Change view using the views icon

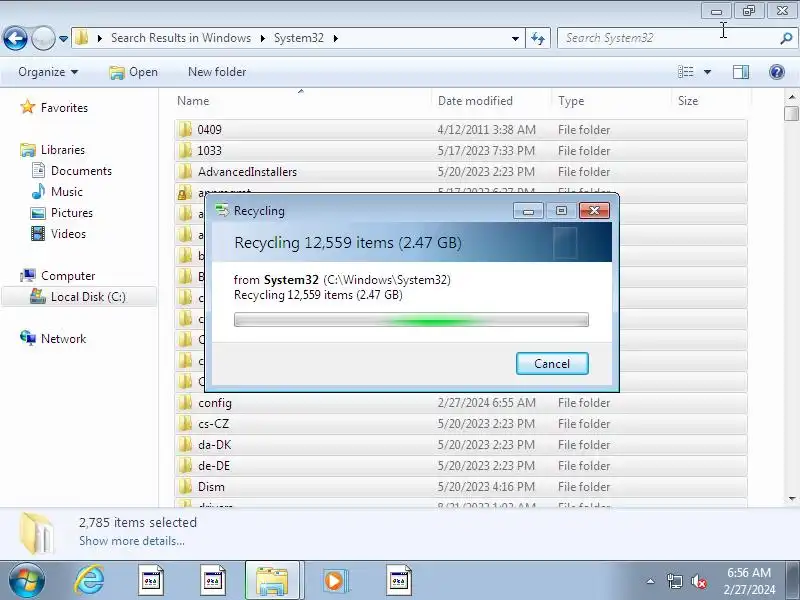[x=686, y=72]
